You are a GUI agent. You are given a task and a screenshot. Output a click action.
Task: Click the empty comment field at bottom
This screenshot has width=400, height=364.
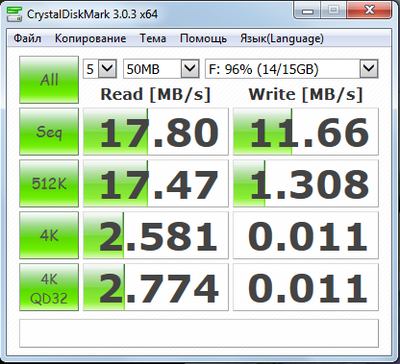(199, 333)
